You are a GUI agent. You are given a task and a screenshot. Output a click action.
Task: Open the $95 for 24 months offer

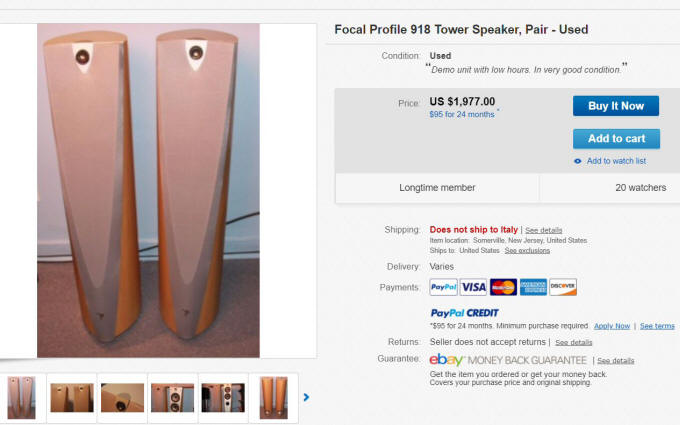461,114
